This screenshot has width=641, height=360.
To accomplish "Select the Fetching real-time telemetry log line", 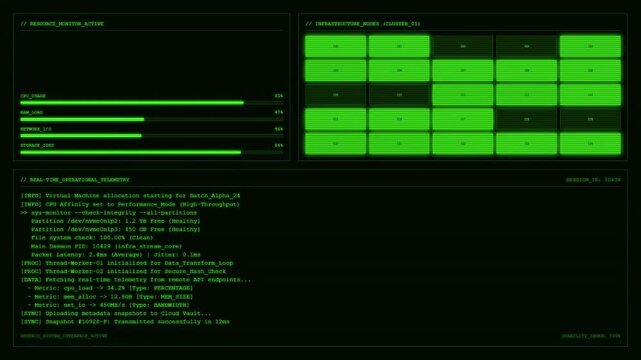I will pos(136,280).
